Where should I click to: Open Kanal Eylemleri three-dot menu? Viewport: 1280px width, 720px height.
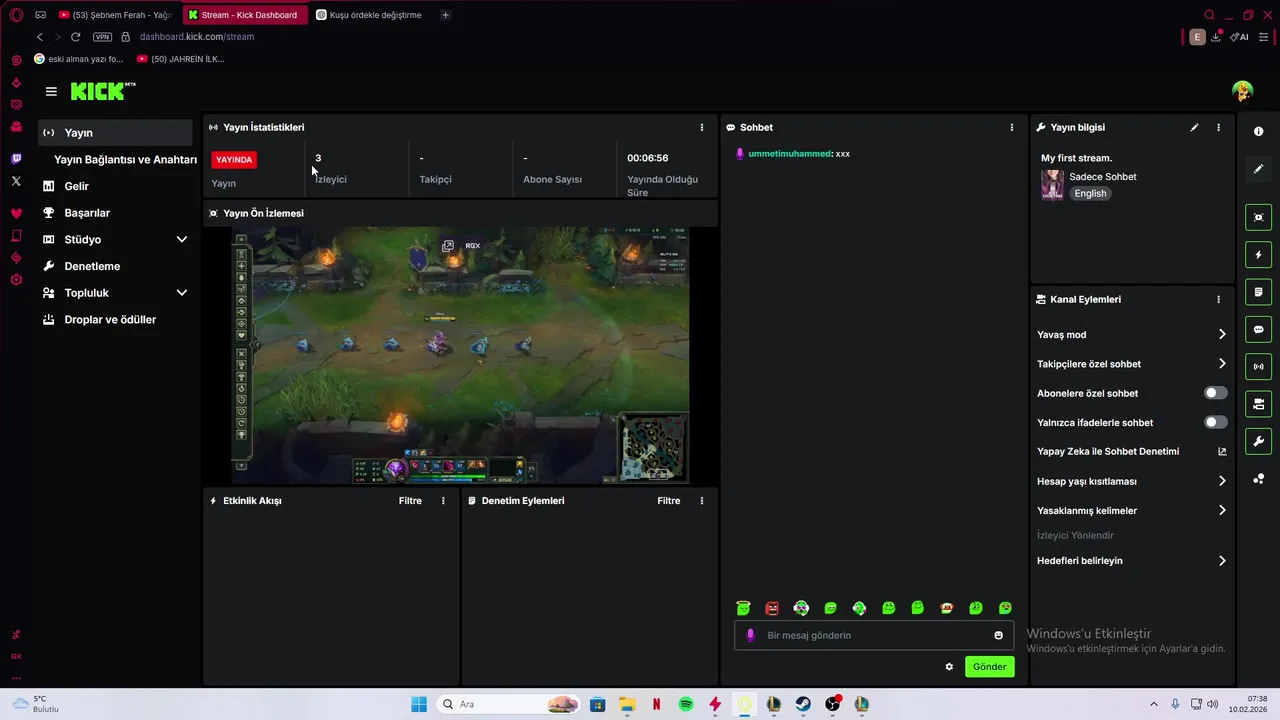[x=1218, y=300]
